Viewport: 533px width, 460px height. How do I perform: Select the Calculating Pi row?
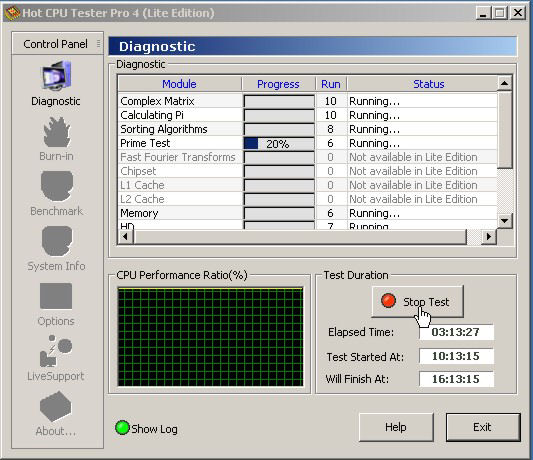(x=307, y=115)
